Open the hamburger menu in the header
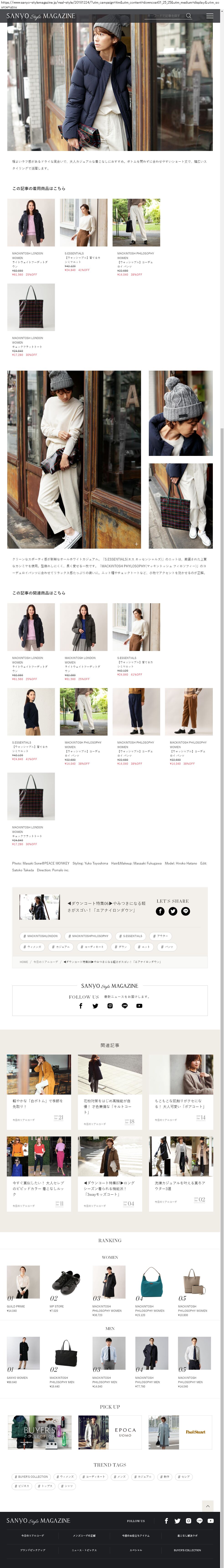This screenshot has width=224, height=1568. point(210,16)
